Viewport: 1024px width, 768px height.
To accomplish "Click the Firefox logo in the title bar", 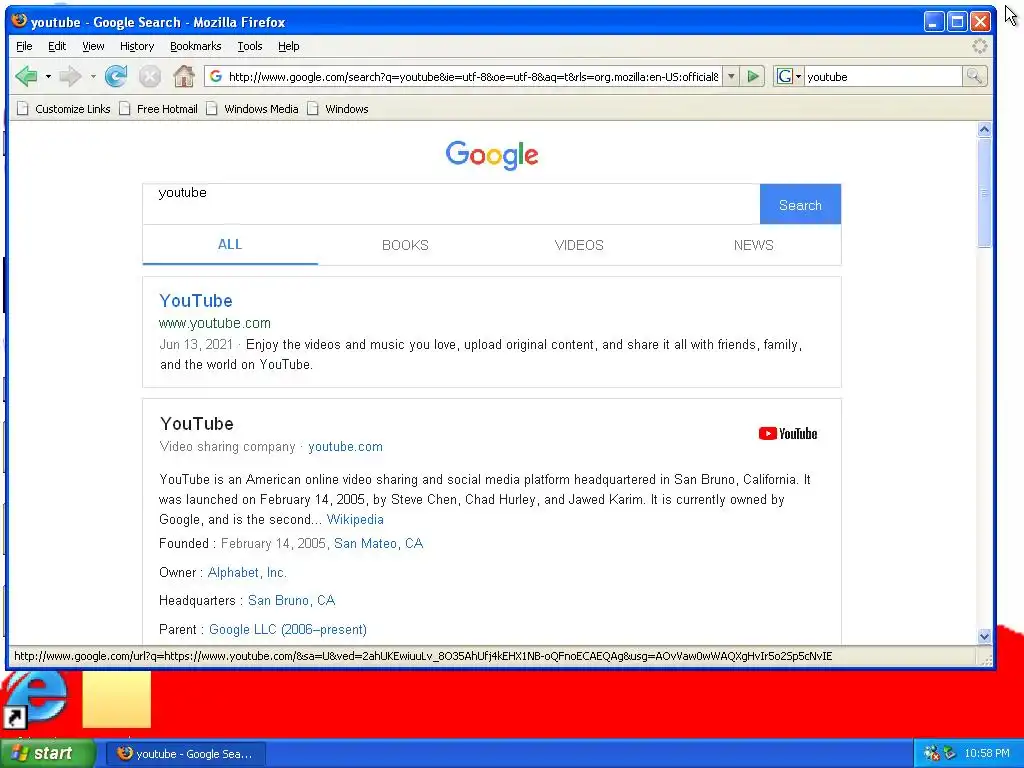I will [20, 21].
